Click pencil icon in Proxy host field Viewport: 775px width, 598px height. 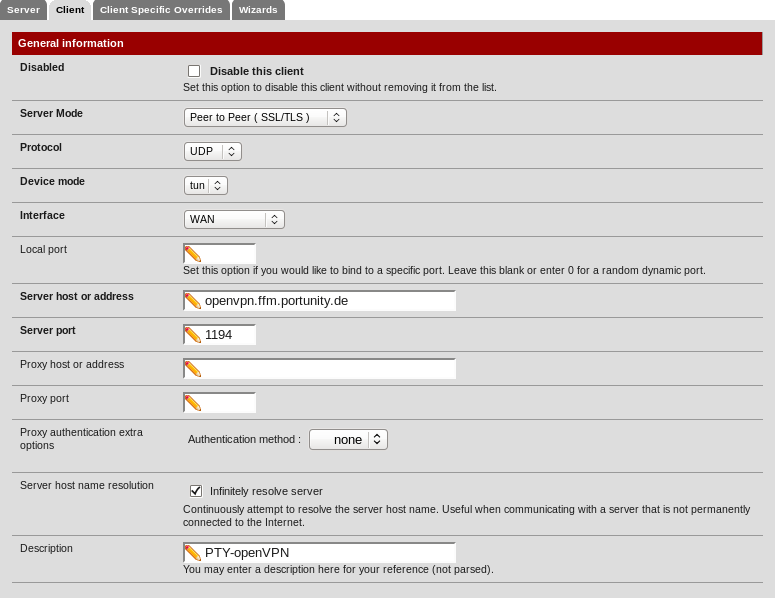pos(193,369)
